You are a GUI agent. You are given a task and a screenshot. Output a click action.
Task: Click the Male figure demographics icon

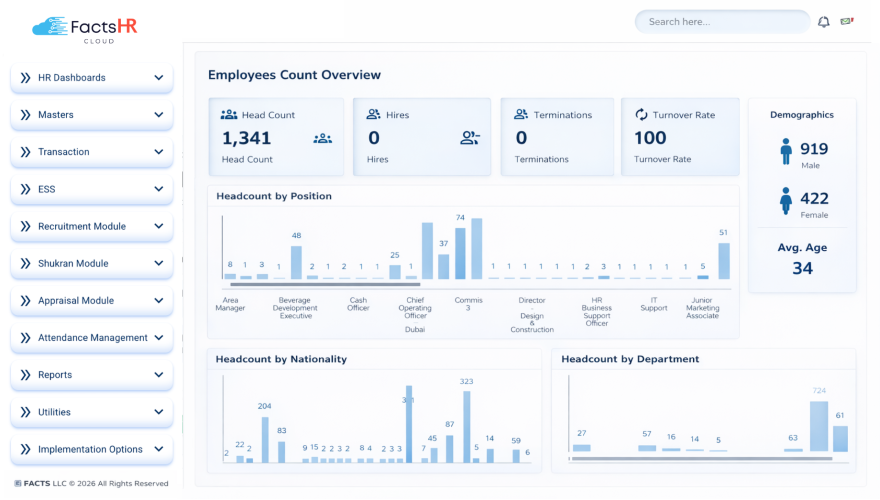click(786, 152)
